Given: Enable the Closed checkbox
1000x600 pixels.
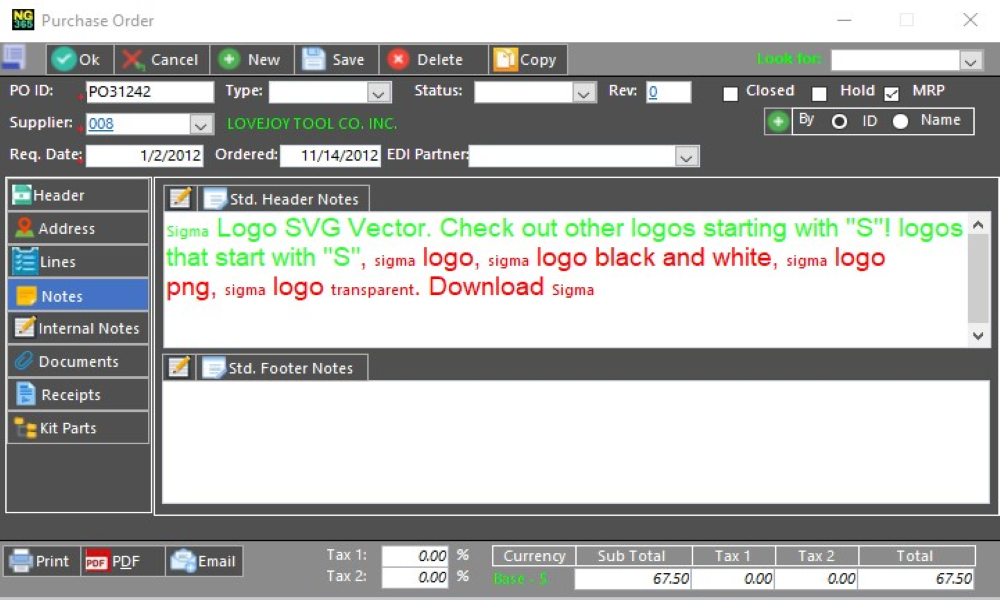Looking at the screenshot, I should point(731,93).
